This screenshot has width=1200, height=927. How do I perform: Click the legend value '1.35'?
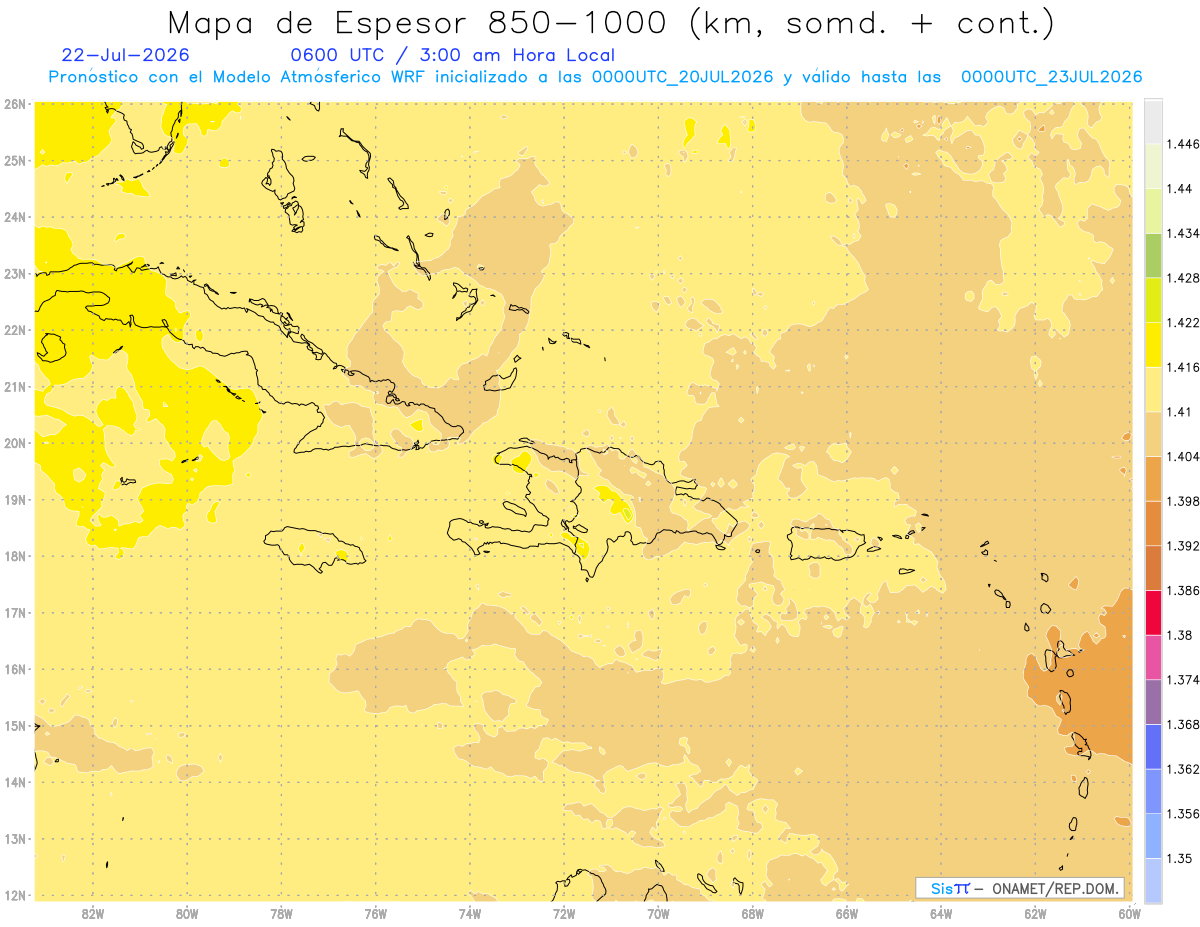coord(1178,858)
